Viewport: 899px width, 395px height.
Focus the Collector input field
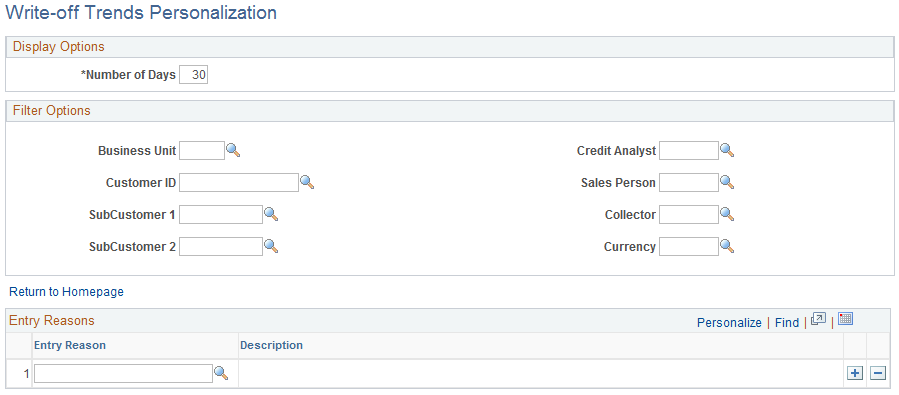689,215
